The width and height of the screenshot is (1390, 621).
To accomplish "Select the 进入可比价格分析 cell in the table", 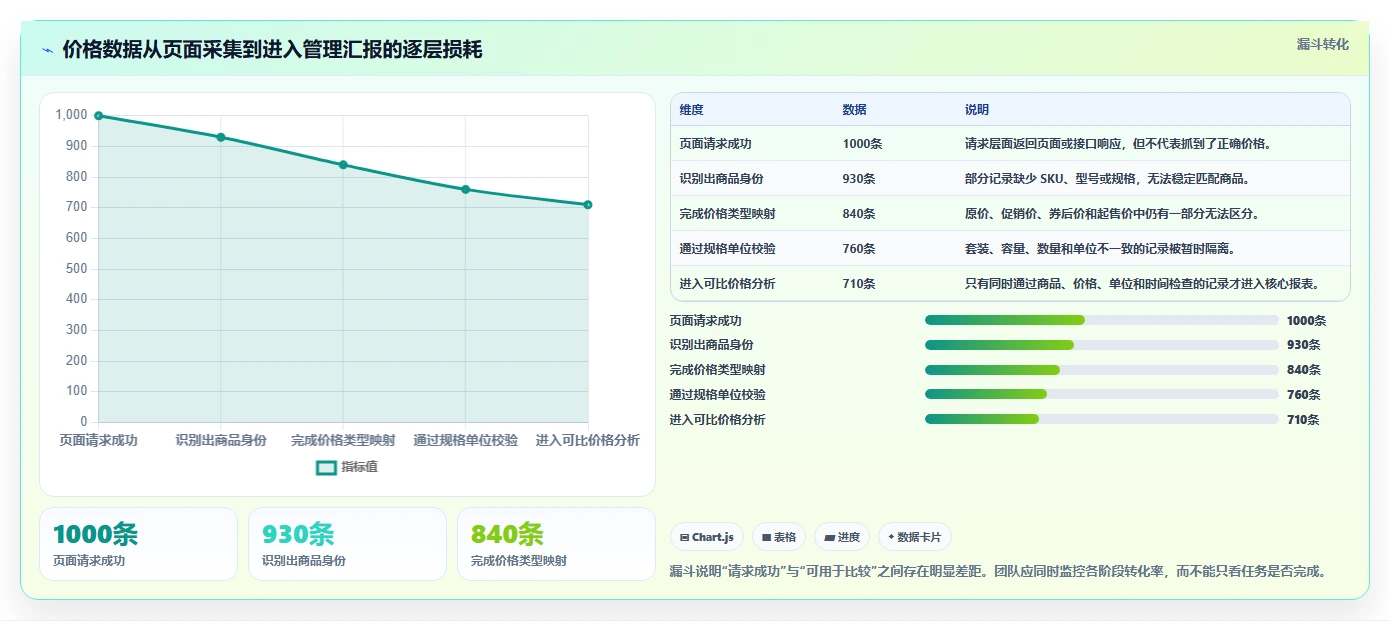I will (x=728, y=284).
